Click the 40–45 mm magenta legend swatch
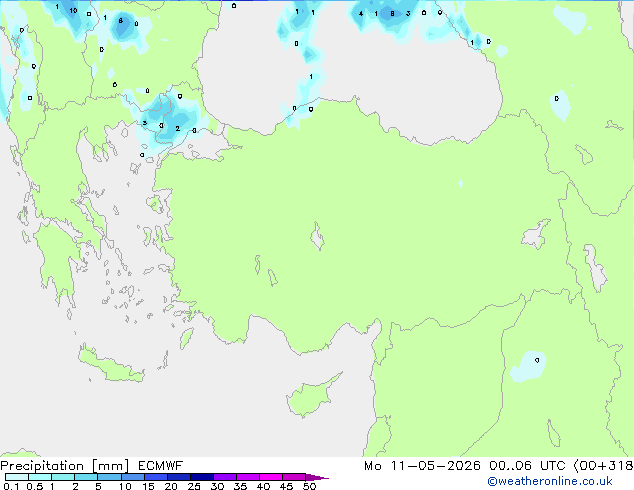The image size is (634, 490). [271, 477]
